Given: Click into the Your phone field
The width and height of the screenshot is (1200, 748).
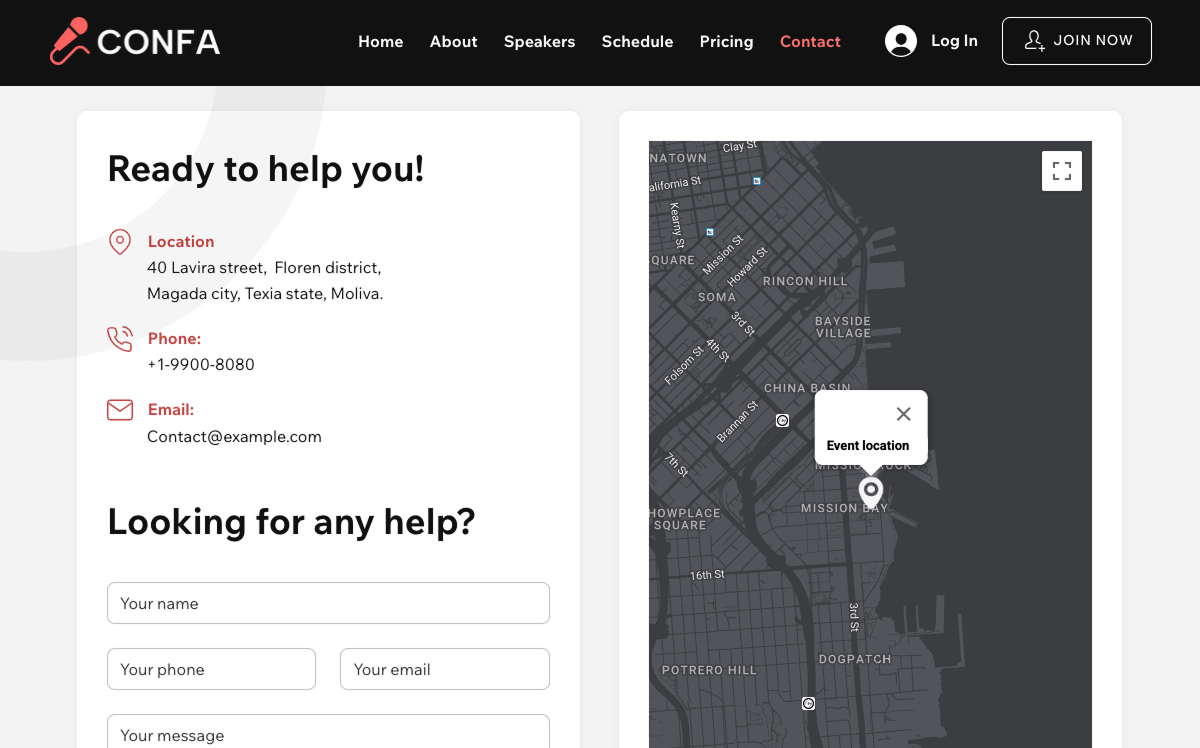Looking at the screenshot, I should (x=211, y=669).
